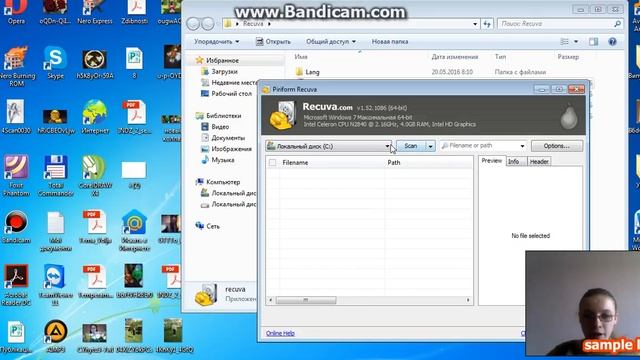Screen dimensions: 640x360
Task: Launch Total Commander desktop icon
Action: coord(56,176)
